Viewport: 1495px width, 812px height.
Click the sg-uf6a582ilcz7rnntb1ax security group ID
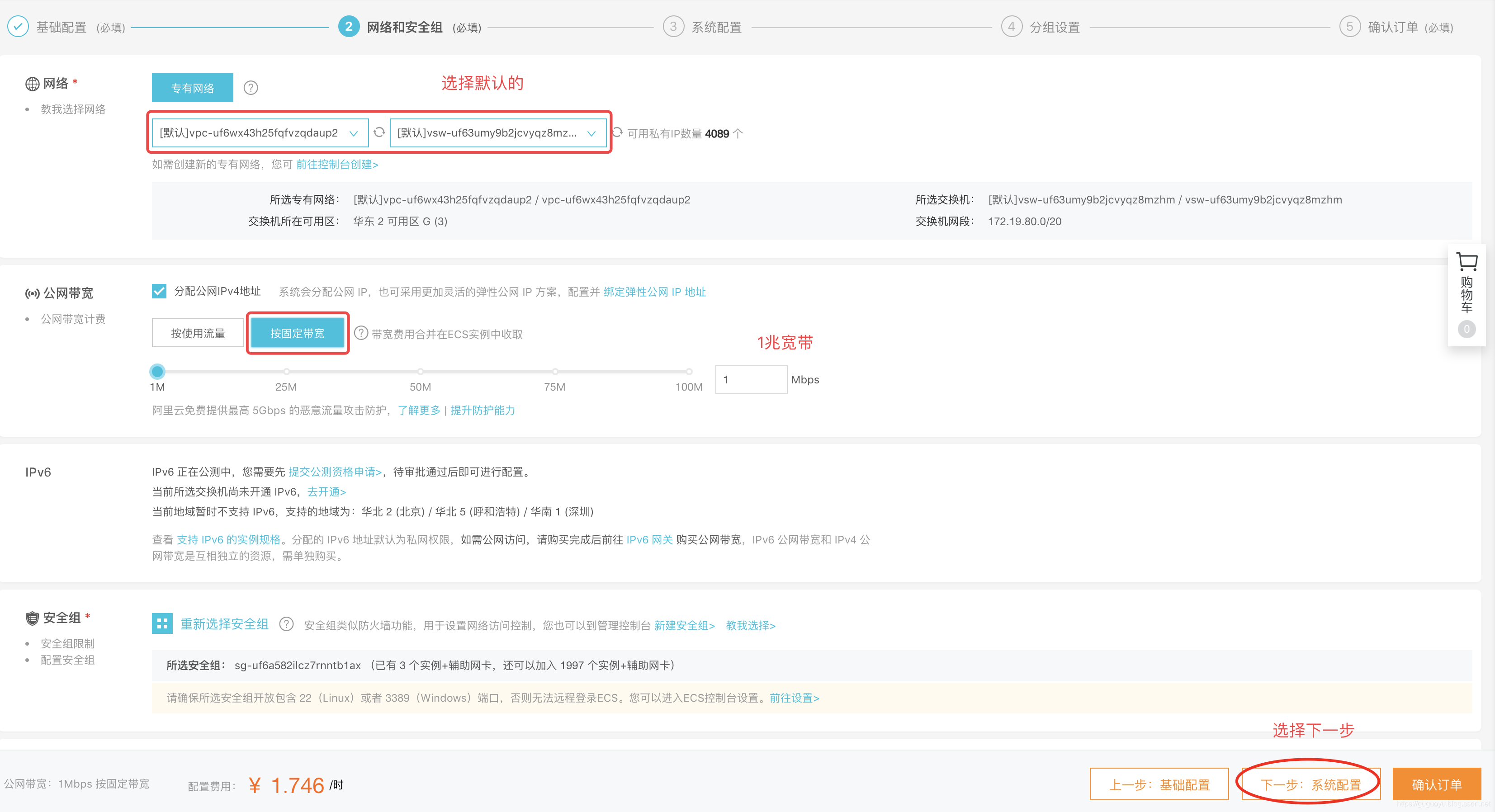[x=298, y=666]
